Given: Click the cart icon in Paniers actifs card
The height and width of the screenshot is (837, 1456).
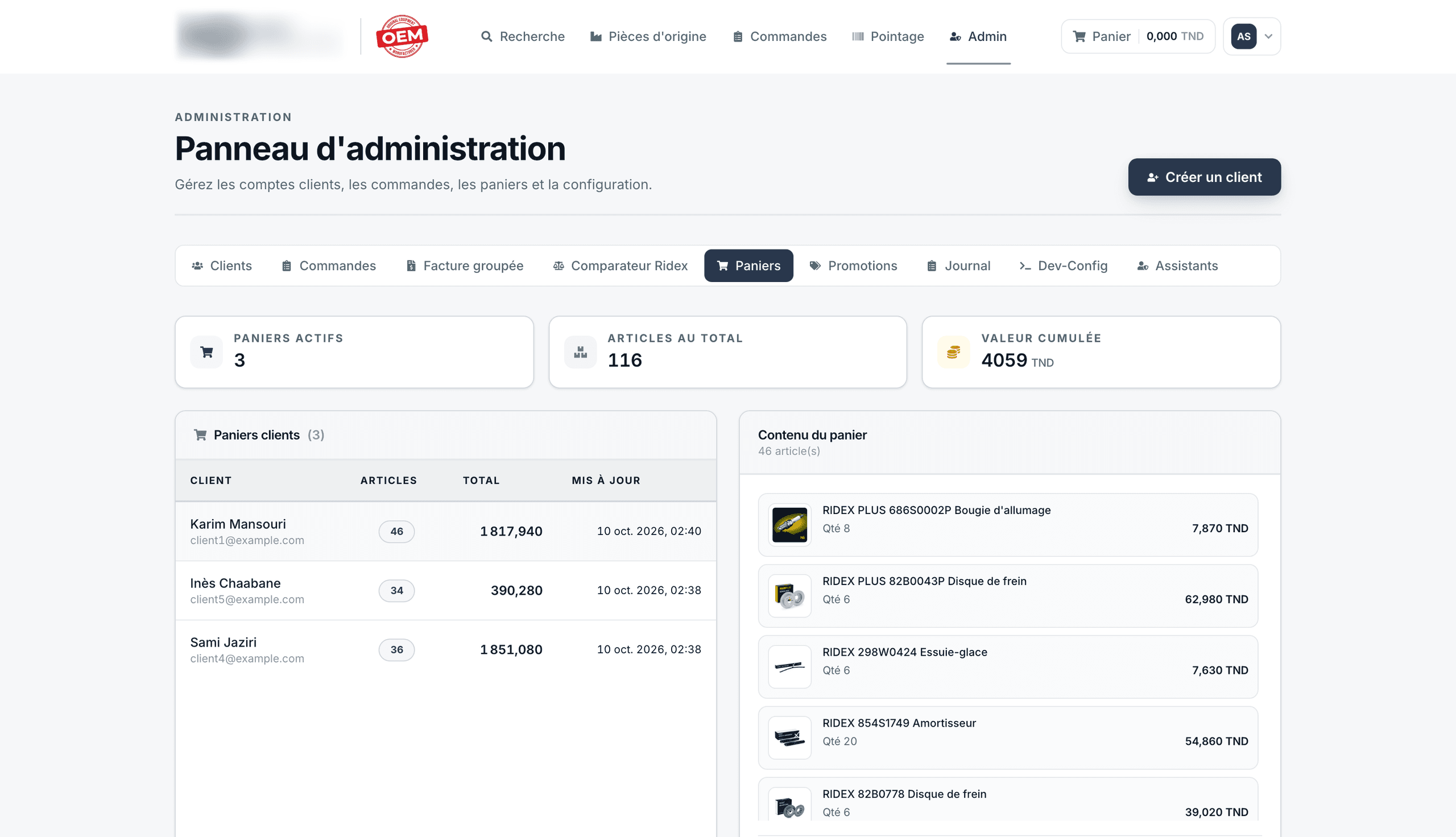Looking at the screenshot, I should pos(207,352).
